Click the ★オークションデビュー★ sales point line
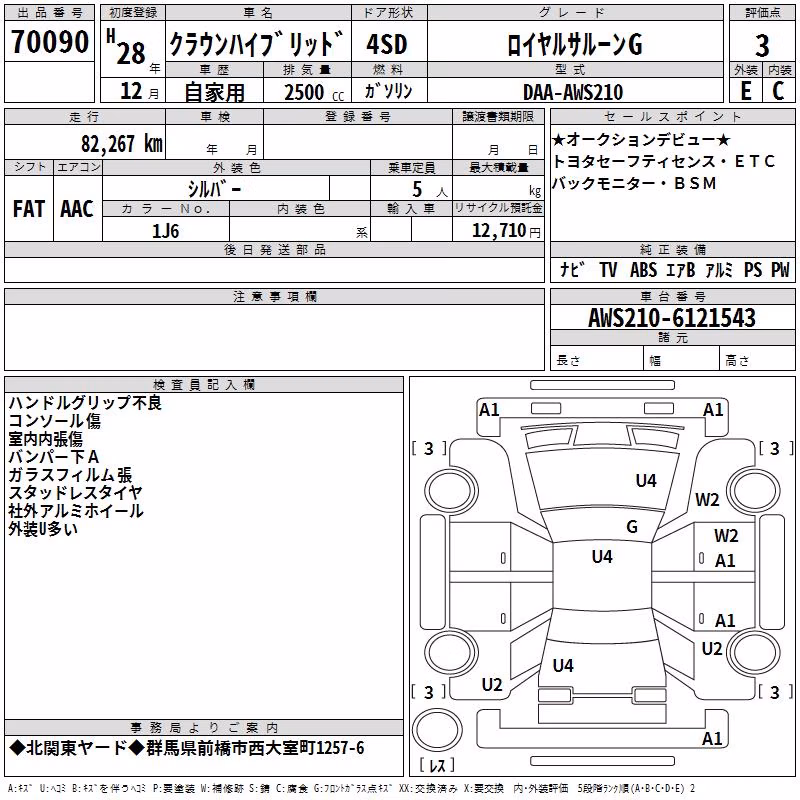 [x=641, y=139]
